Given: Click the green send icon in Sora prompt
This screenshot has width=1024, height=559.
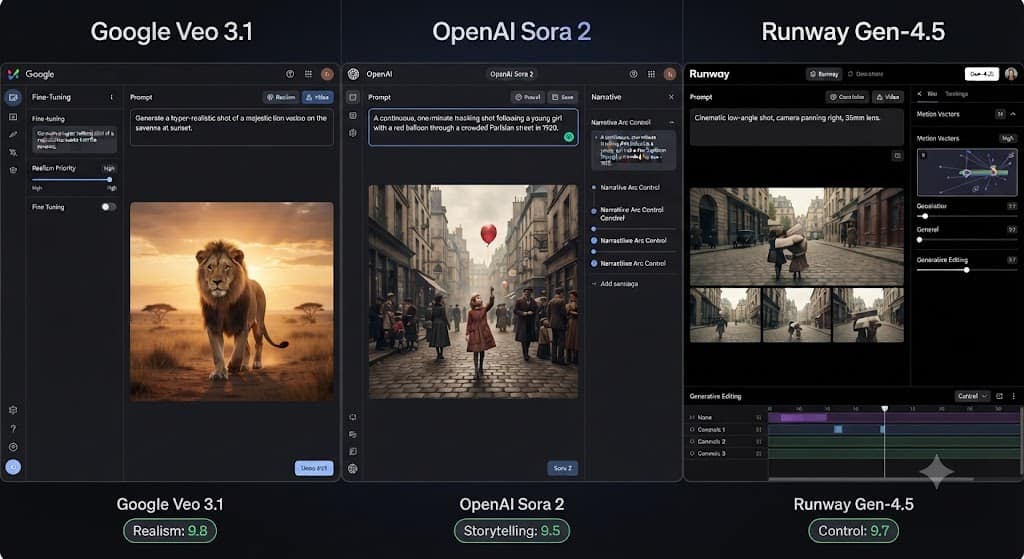Looking at the screenshot, I should click(x=569, y=136).
